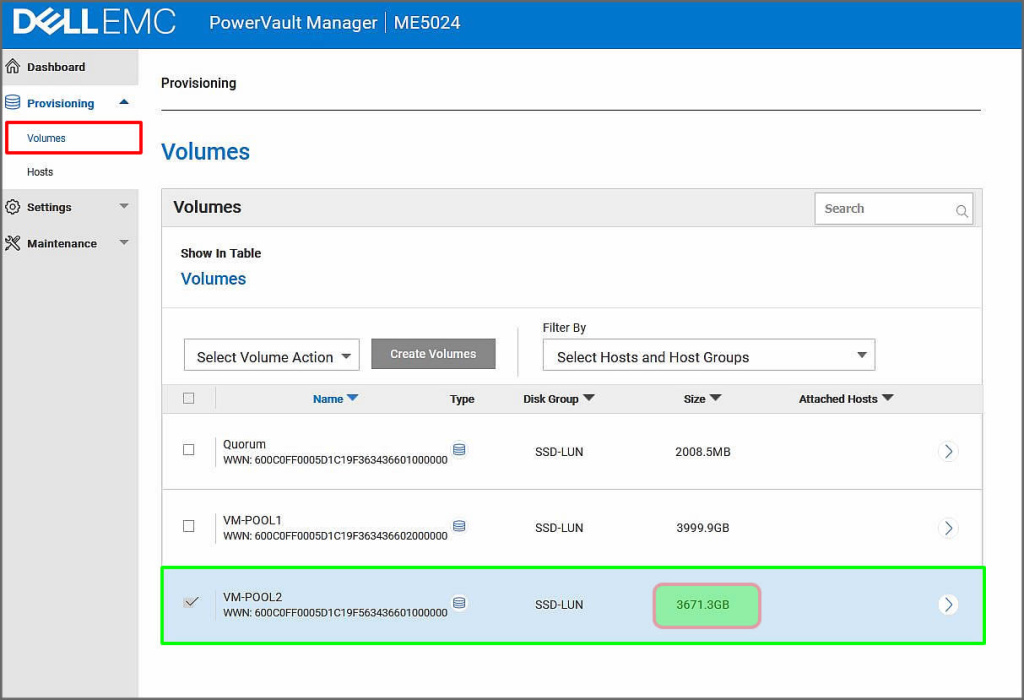Open Quorum details arrow icon
This screenshot has height=700, width=1024.
coord(948,451)
